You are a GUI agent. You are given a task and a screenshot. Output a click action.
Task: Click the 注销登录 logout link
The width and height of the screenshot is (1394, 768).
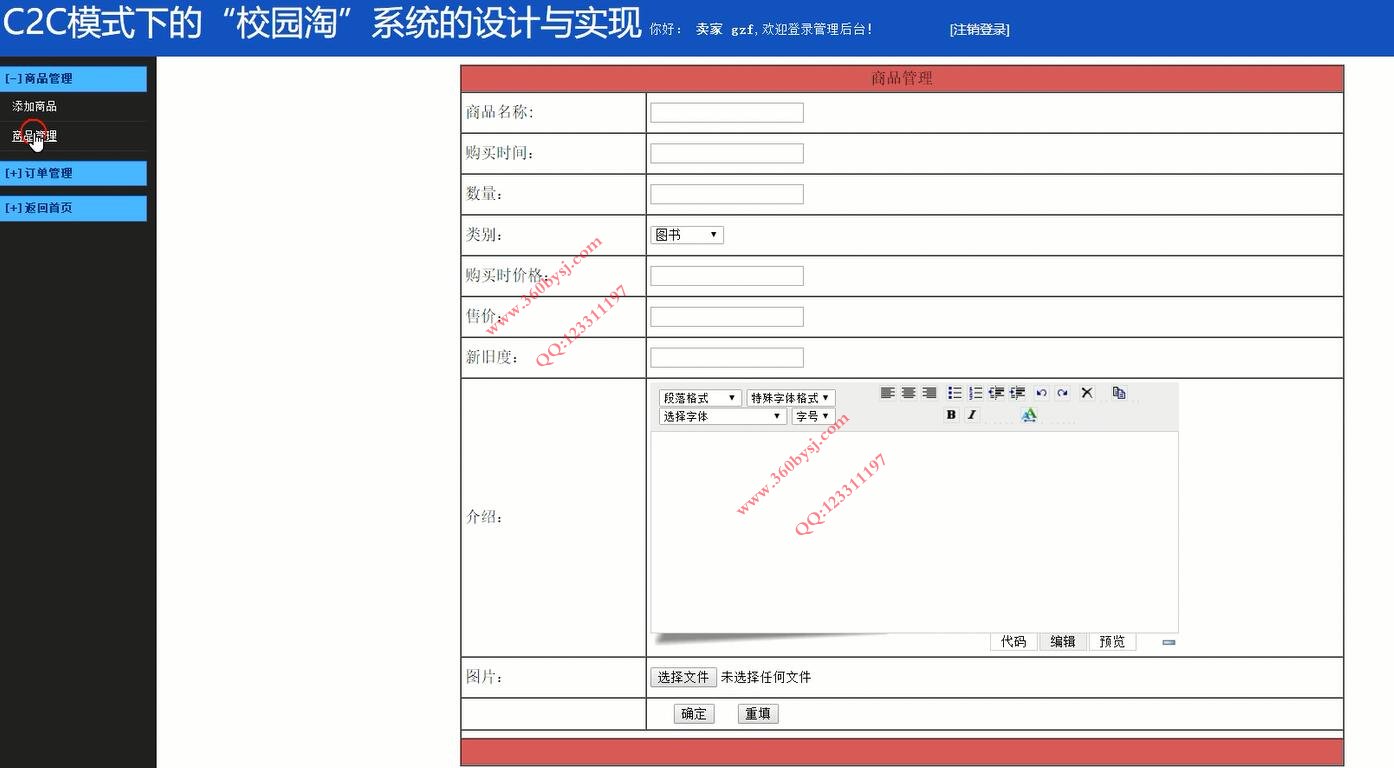pos(979,30)
